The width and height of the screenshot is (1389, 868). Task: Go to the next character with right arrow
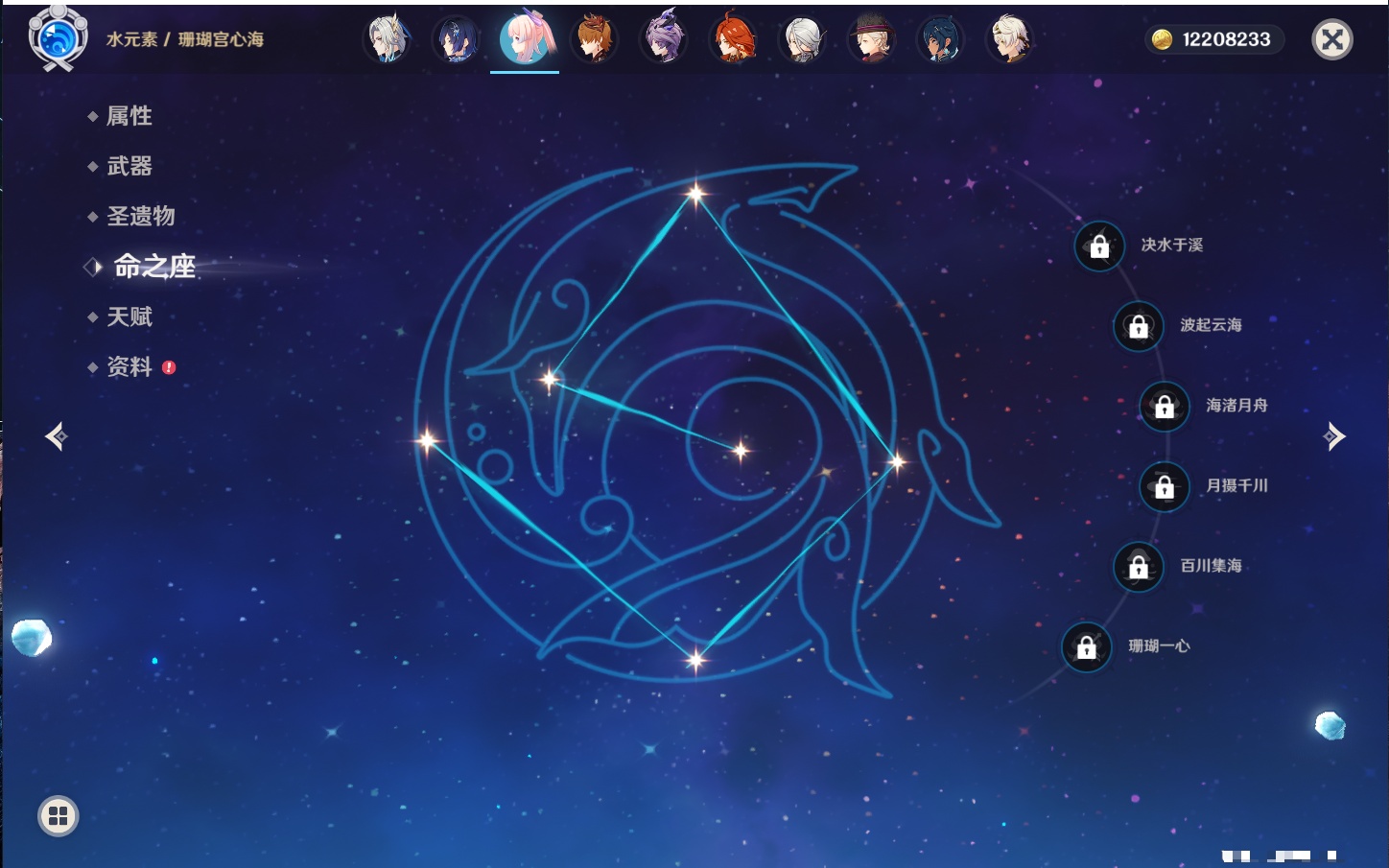point(1334,437)
